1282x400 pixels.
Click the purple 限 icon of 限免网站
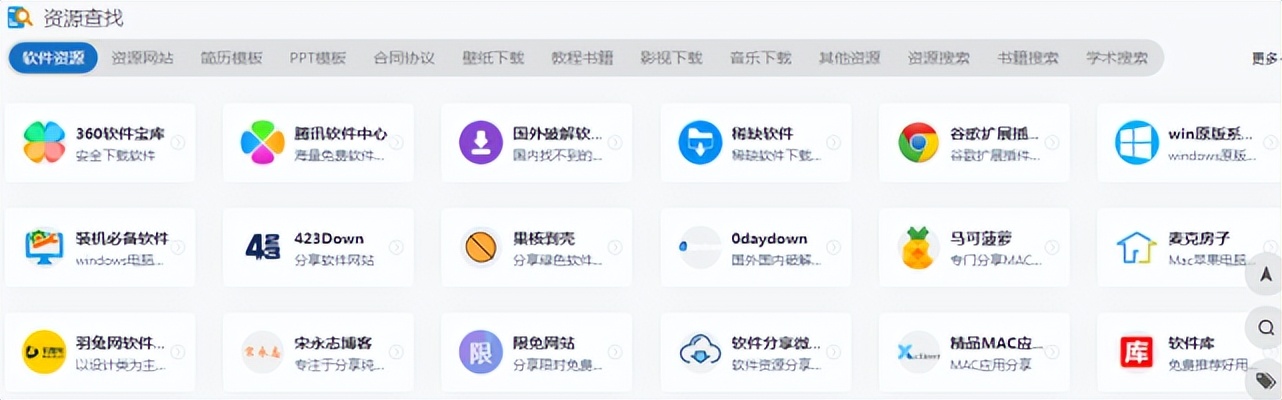coord(480,352)
